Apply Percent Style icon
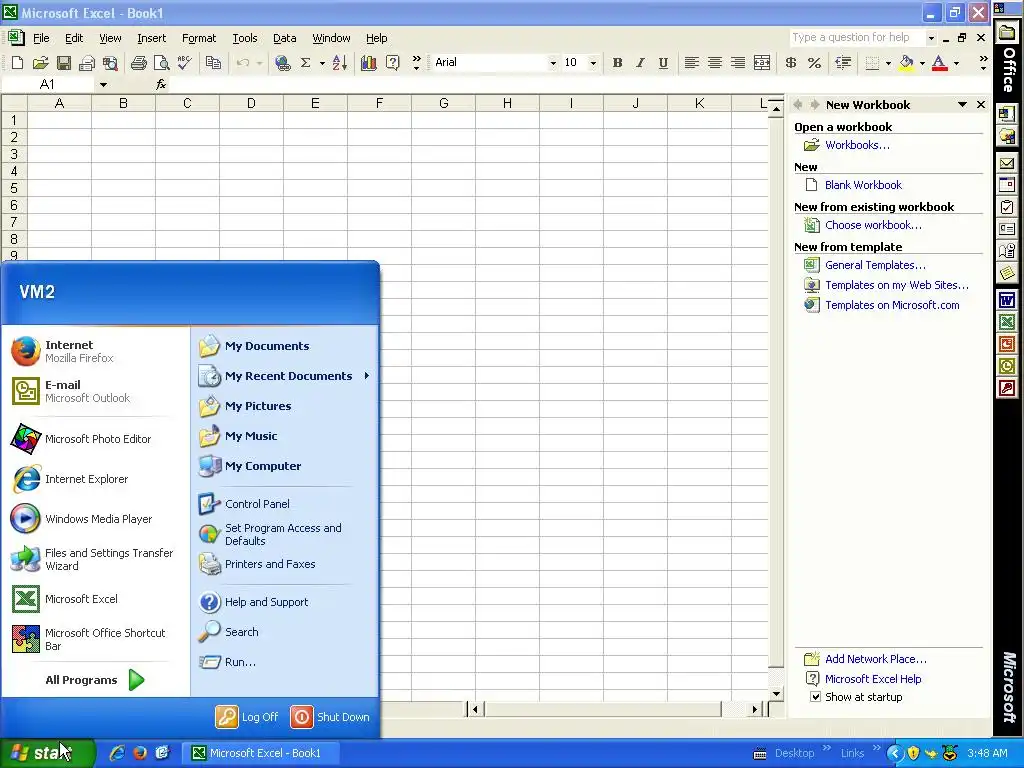The height and width of the screenshot is (768, 1024). pos(814,63)
